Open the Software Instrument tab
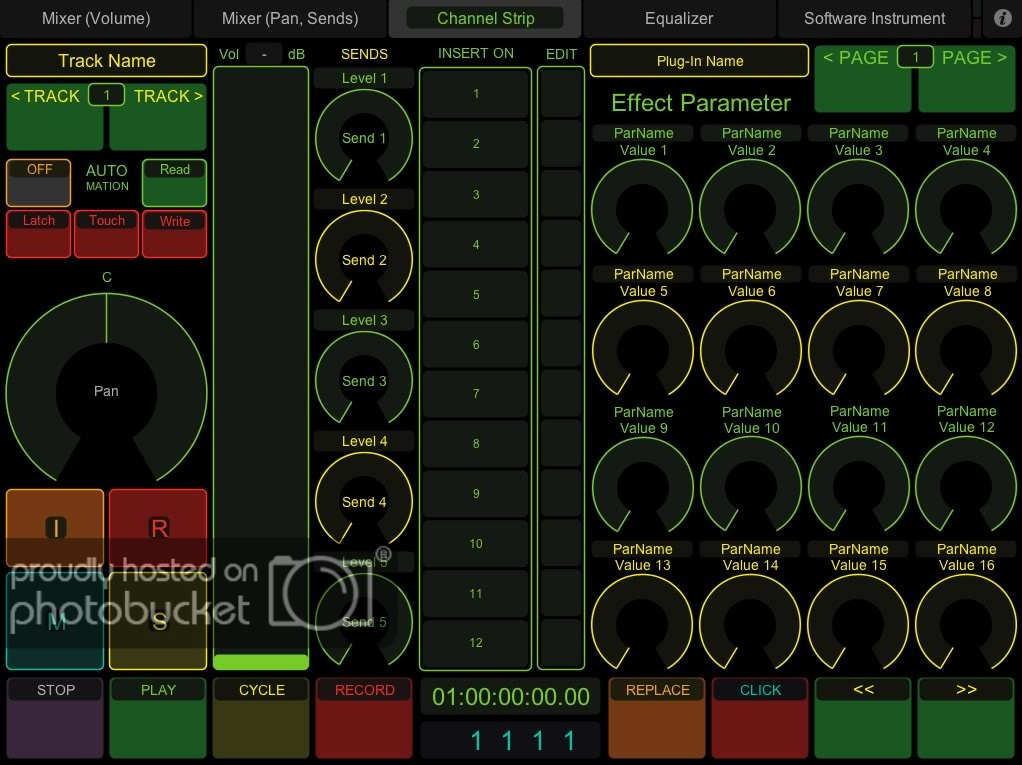This screenshot has height=765, width=1022. (x=874, y=19)
